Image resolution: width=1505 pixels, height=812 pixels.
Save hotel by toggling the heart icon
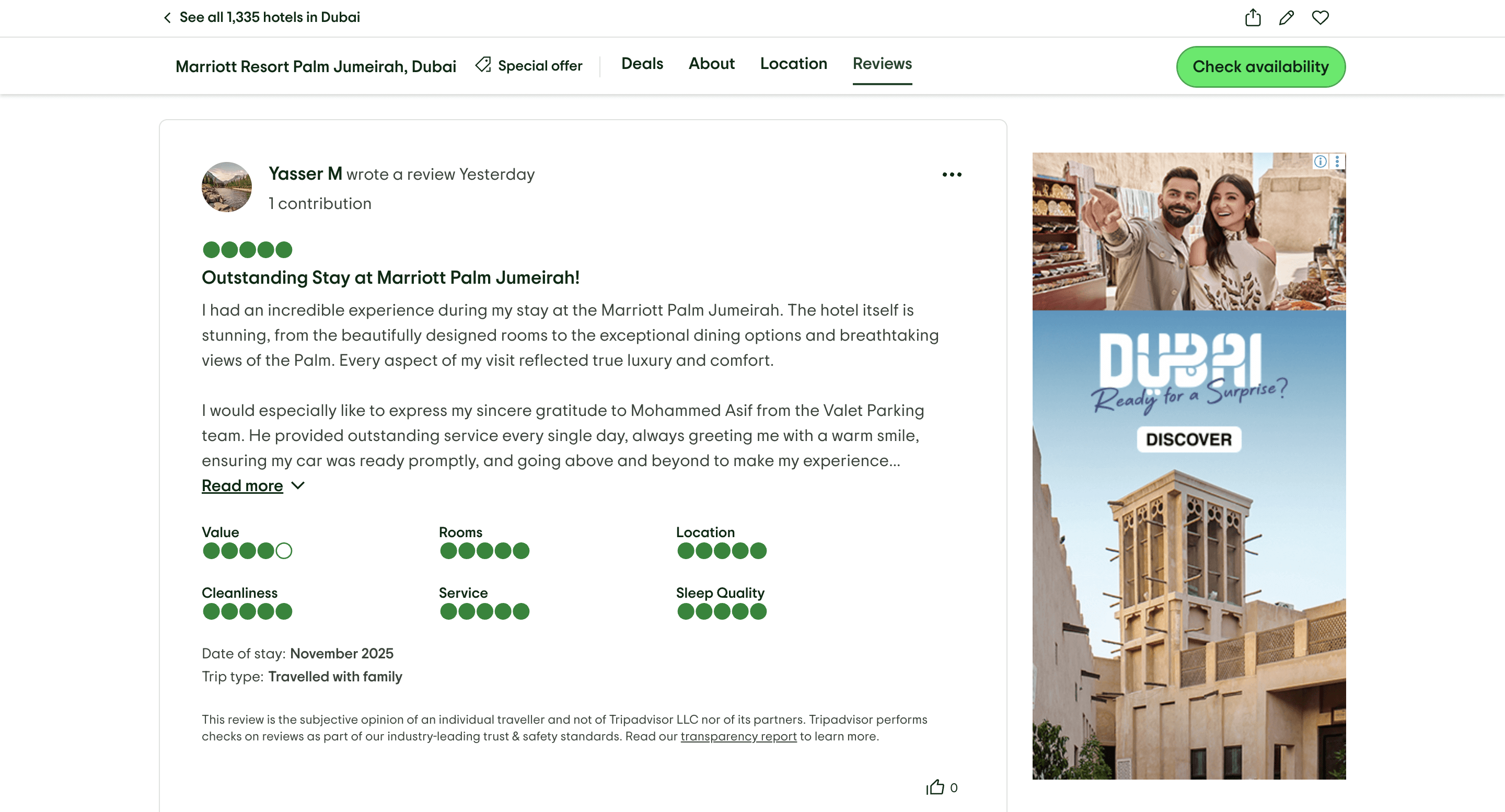(1320, 18)
